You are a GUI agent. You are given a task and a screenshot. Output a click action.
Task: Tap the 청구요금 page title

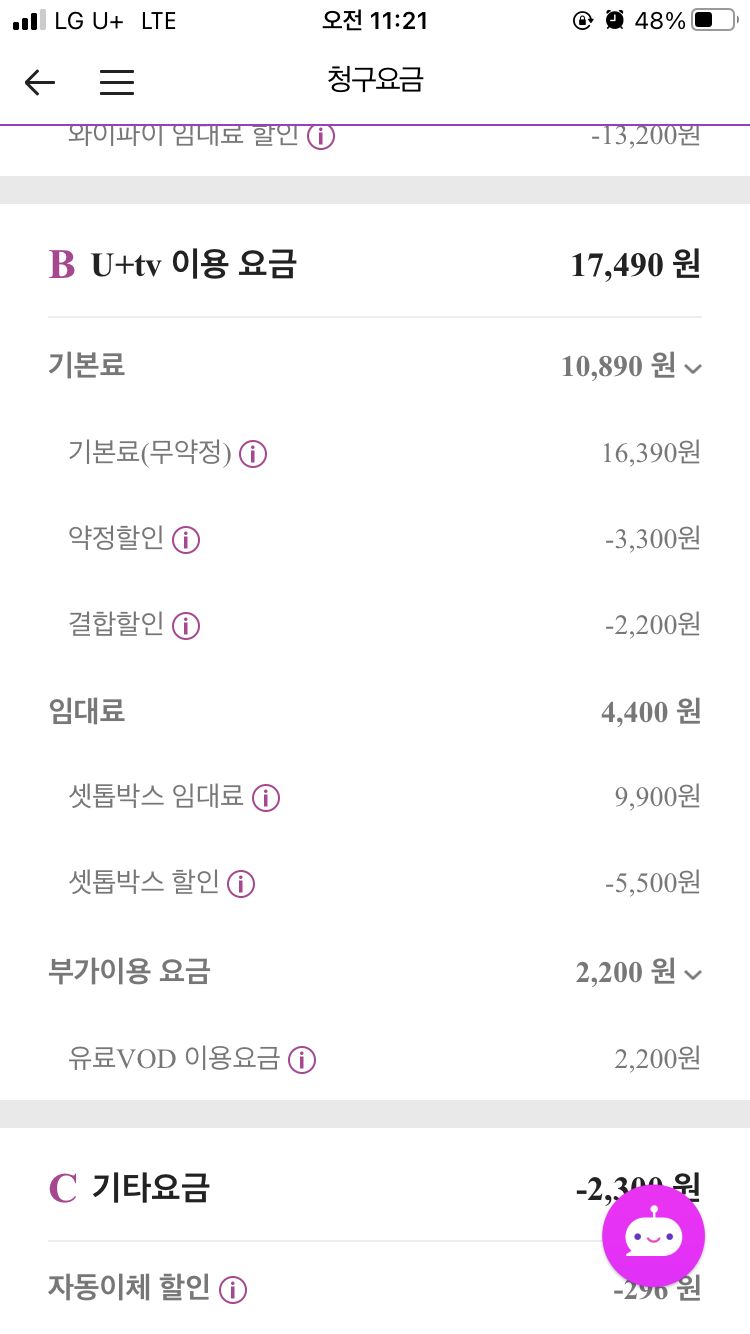click(x=375, y=80)
